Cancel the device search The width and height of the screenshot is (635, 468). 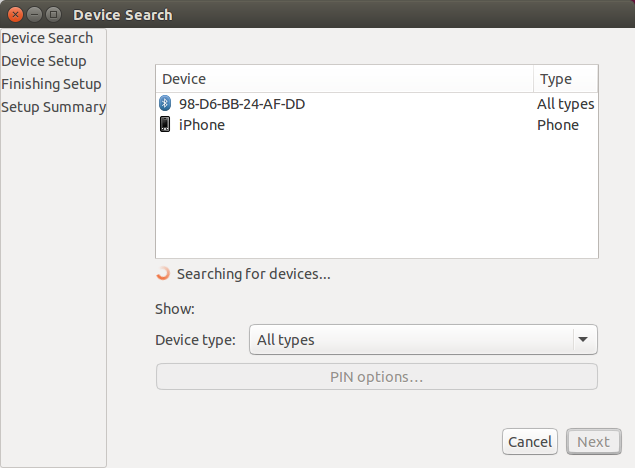[x=530, y=441]
